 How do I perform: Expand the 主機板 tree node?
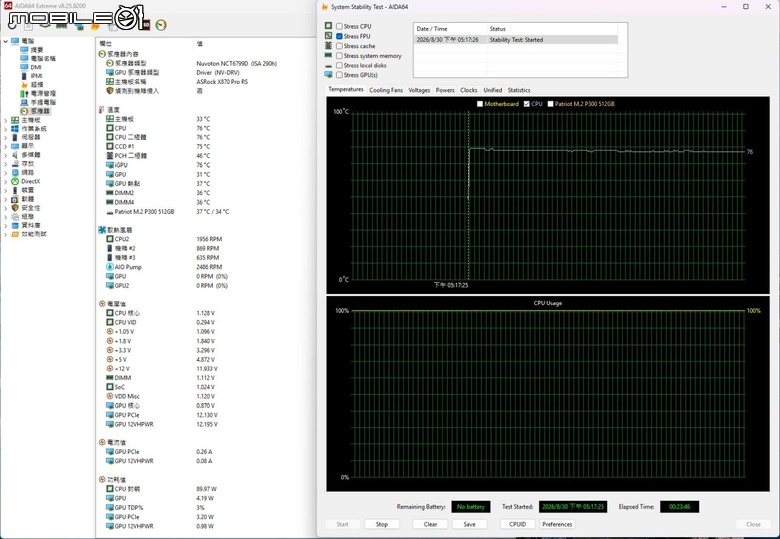point(5,120)
